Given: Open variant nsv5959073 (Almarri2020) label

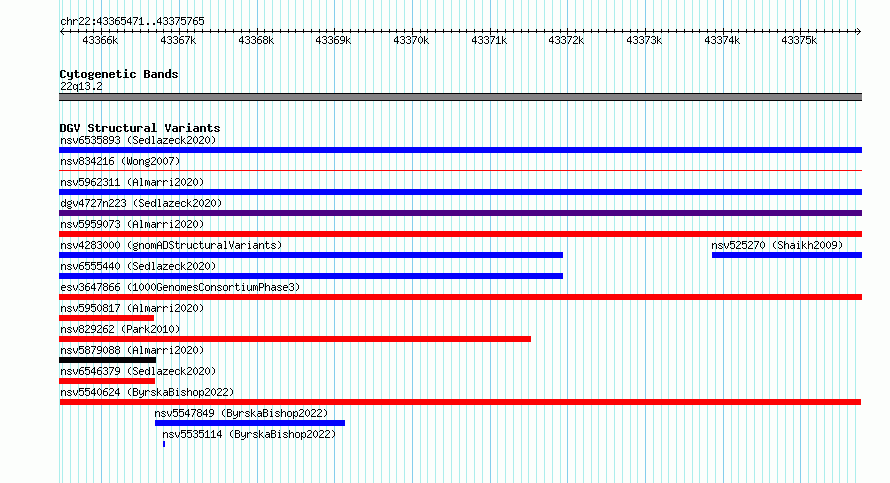Looking at the screenshot, I should coord(132,224).
